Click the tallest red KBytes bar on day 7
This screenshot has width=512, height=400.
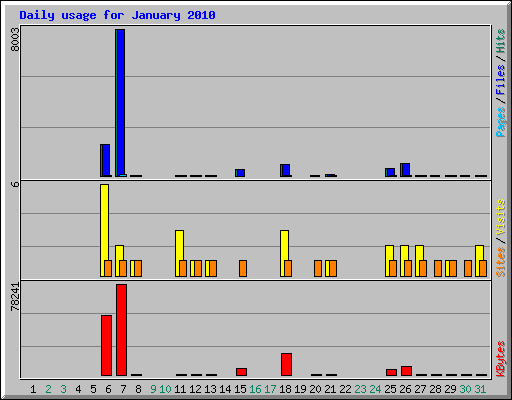click(x=122, y=330)
